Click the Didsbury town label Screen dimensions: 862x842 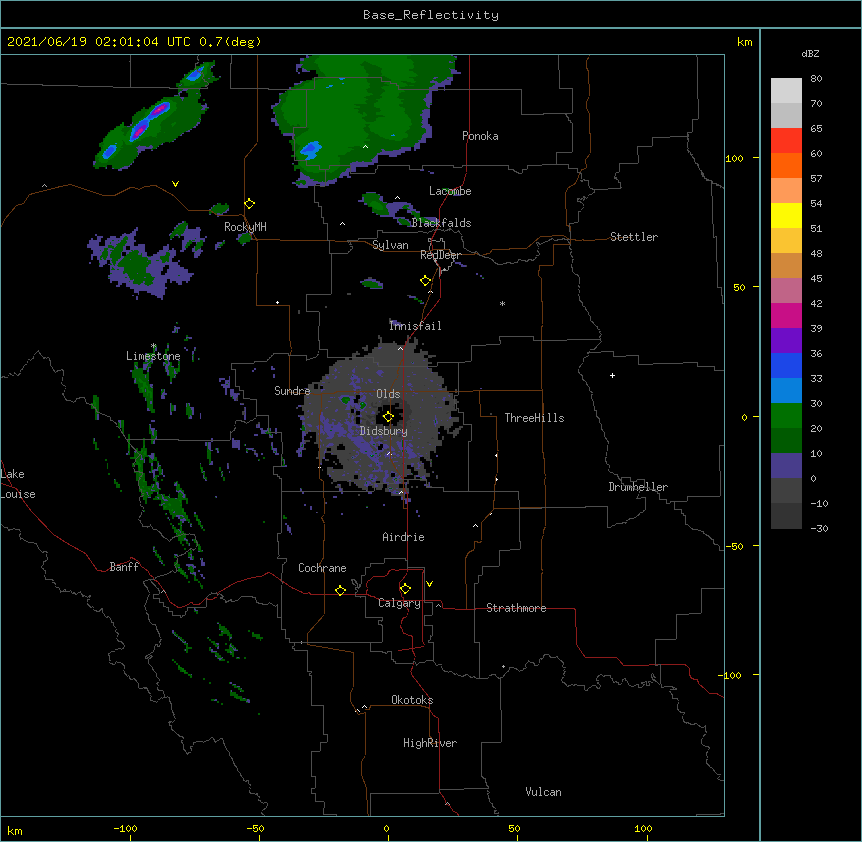point(384,431)
